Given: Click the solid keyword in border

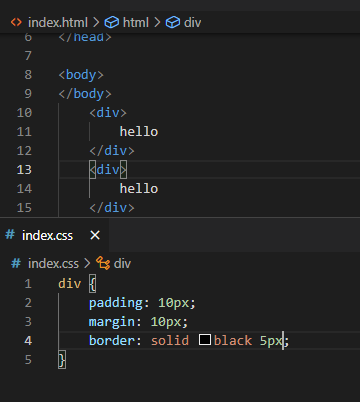Looking at the screenshot, I should pyautogui.click(x=170, y=341).
